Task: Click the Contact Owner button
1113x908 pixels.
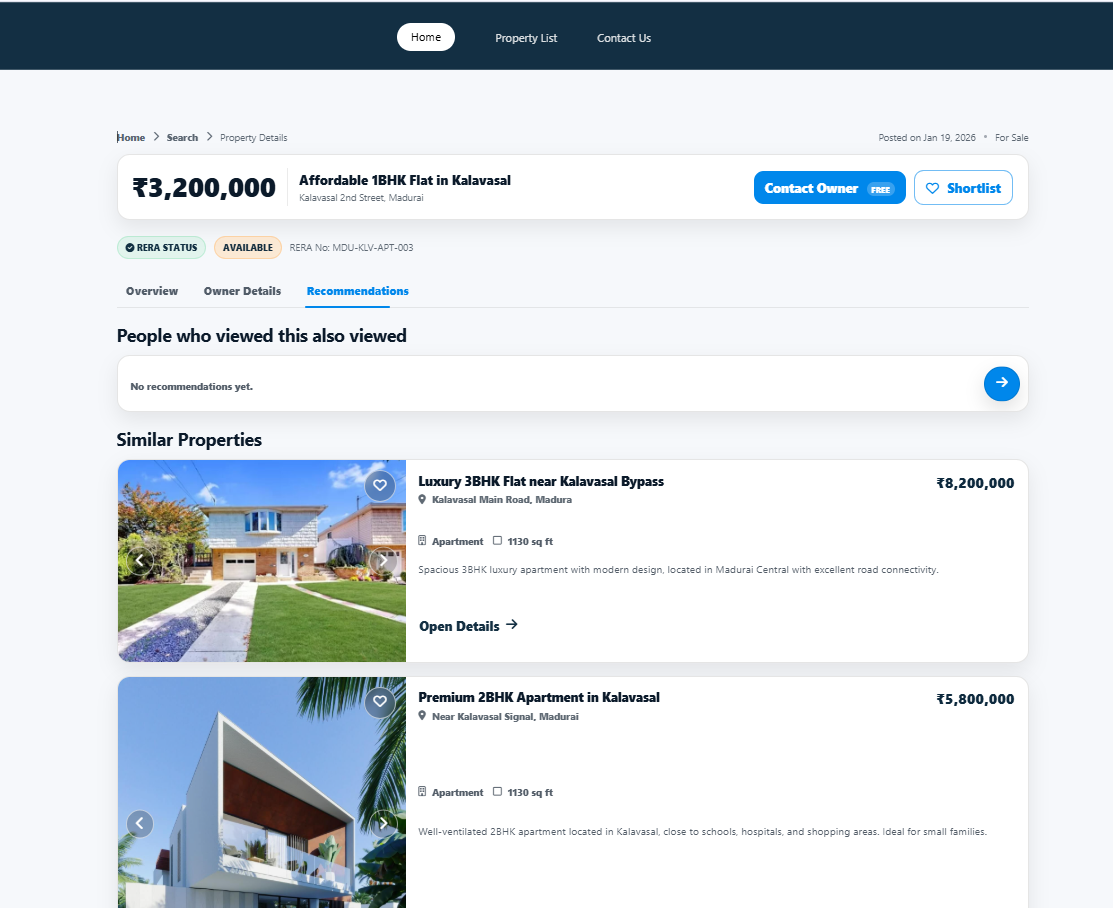Action: (829, 188)
